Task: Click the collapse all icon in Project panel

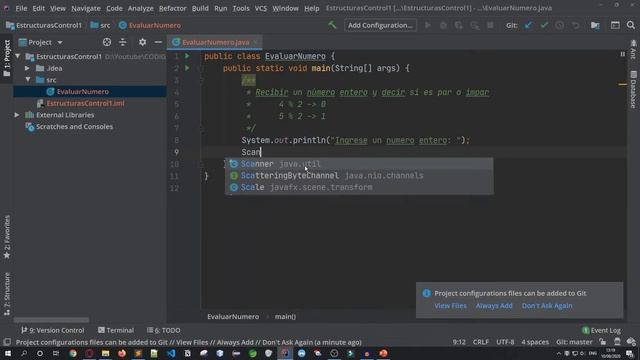Action: click(122, 42)
